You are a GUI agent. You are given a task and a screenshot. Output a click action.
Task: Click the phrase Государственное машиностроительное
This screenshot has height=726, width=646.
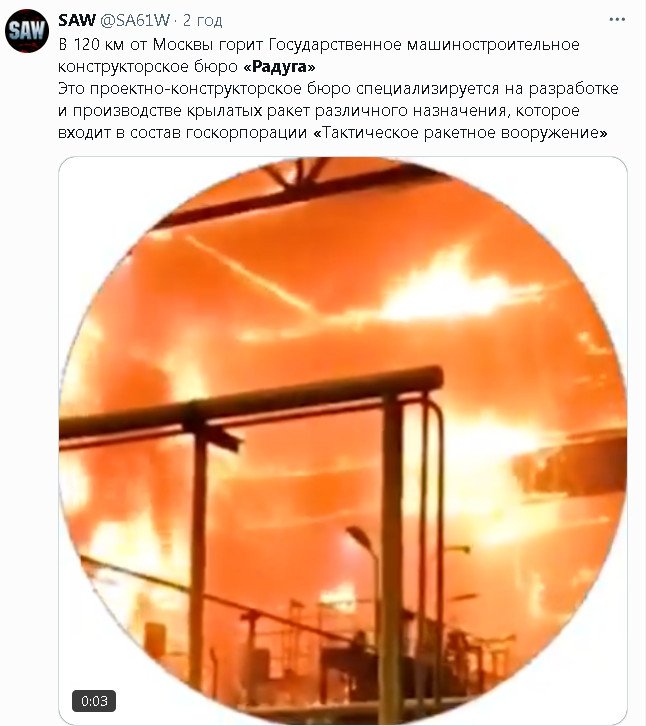pos(424,45)
